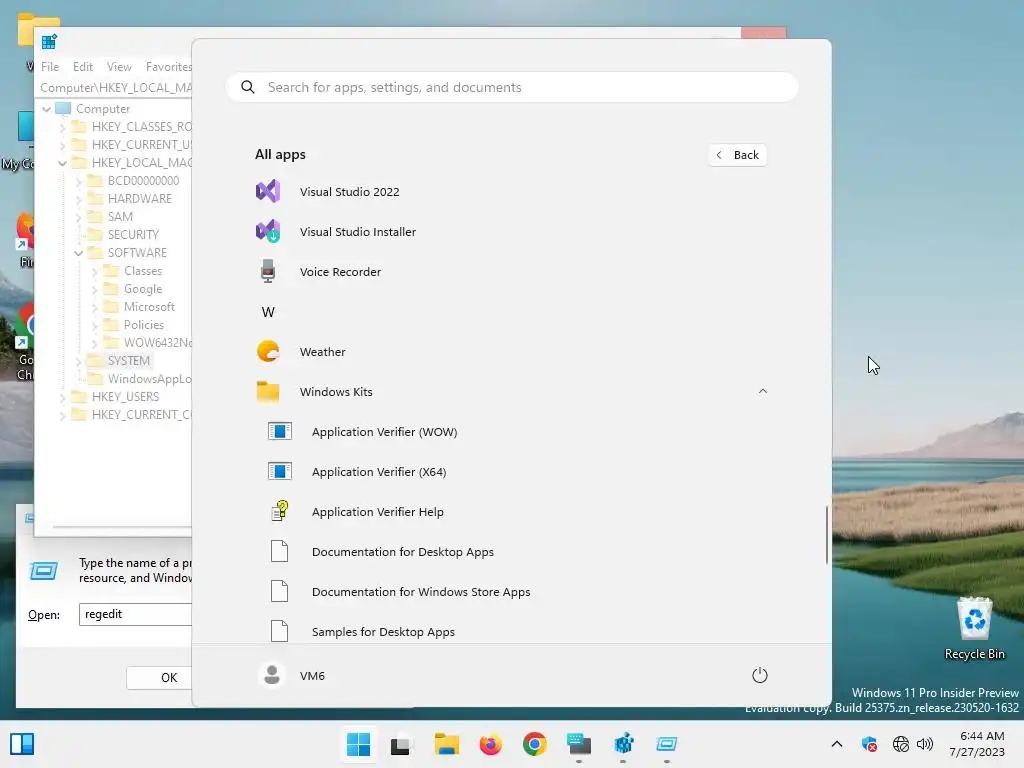The width and height of the screenshot is (1024, 768).
Task: Open the clock and date flyout
Action: [978, 744]
